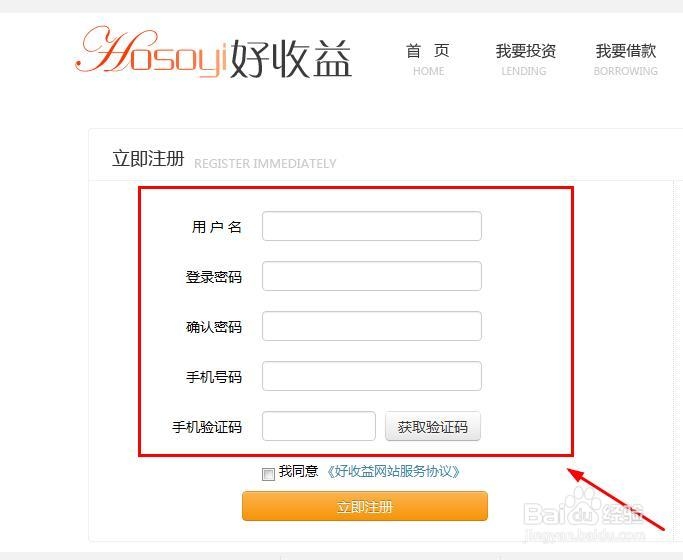Click the REGISTER IMMEDIATELY subtitle
Image resolution: width=683 pixels, height=560 pixels.
click(265, 164)
